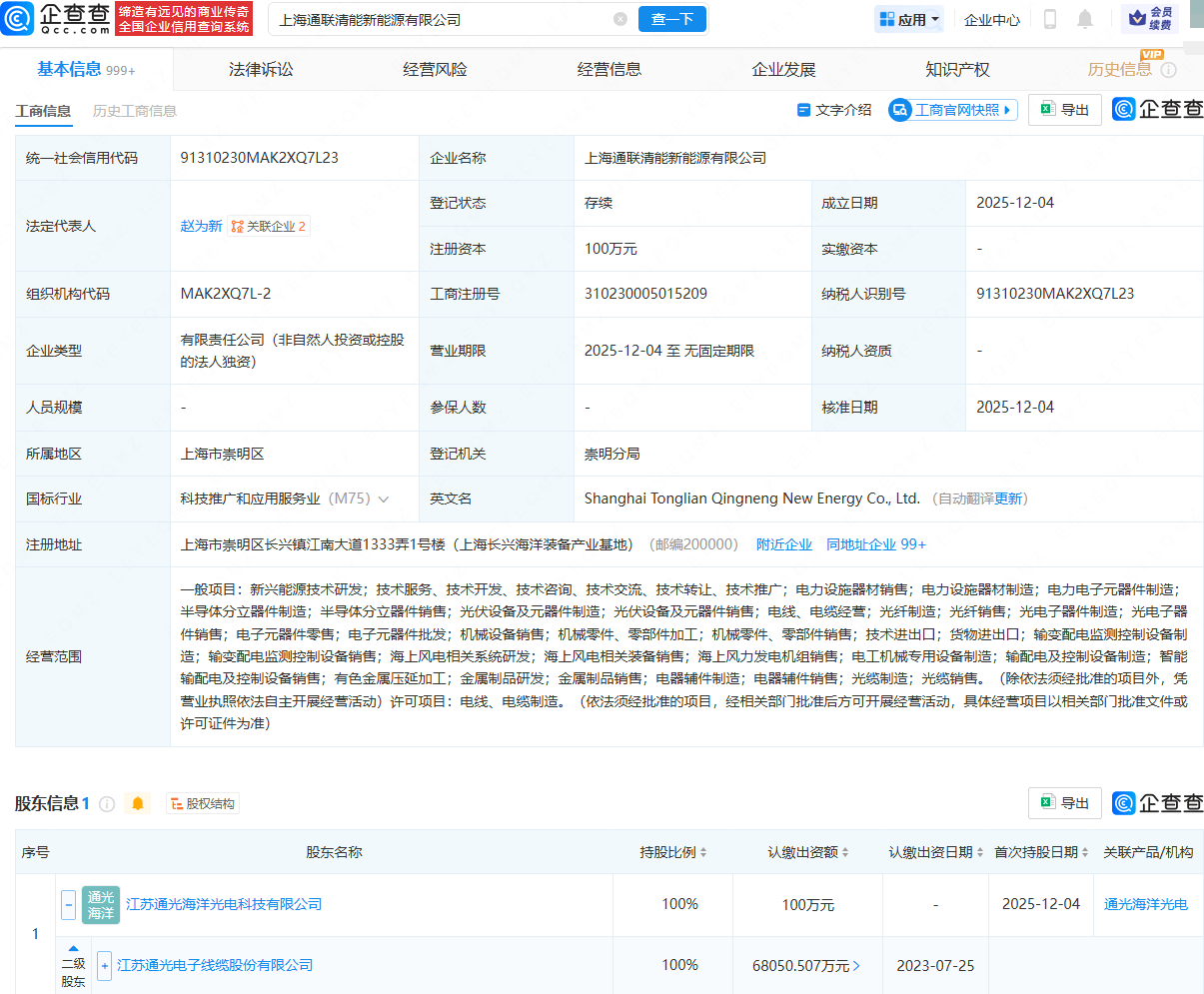Switch to the 历史工商信息 sub-tab

coord(135,111)
